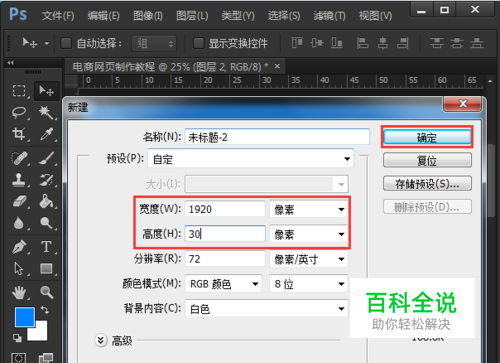Viewport: 500px width, 363px height.
Task: Click the white background color swatch
Action: pyautogui.click(x=40, y=333)
